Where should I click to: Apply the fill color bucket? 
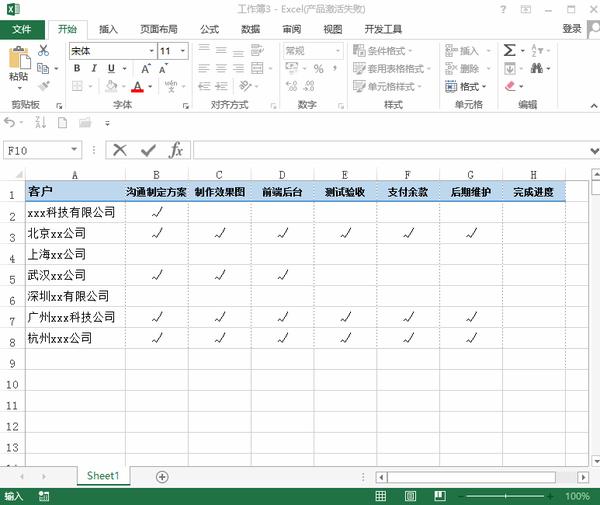pyautogui.click(x=111, y=86)
